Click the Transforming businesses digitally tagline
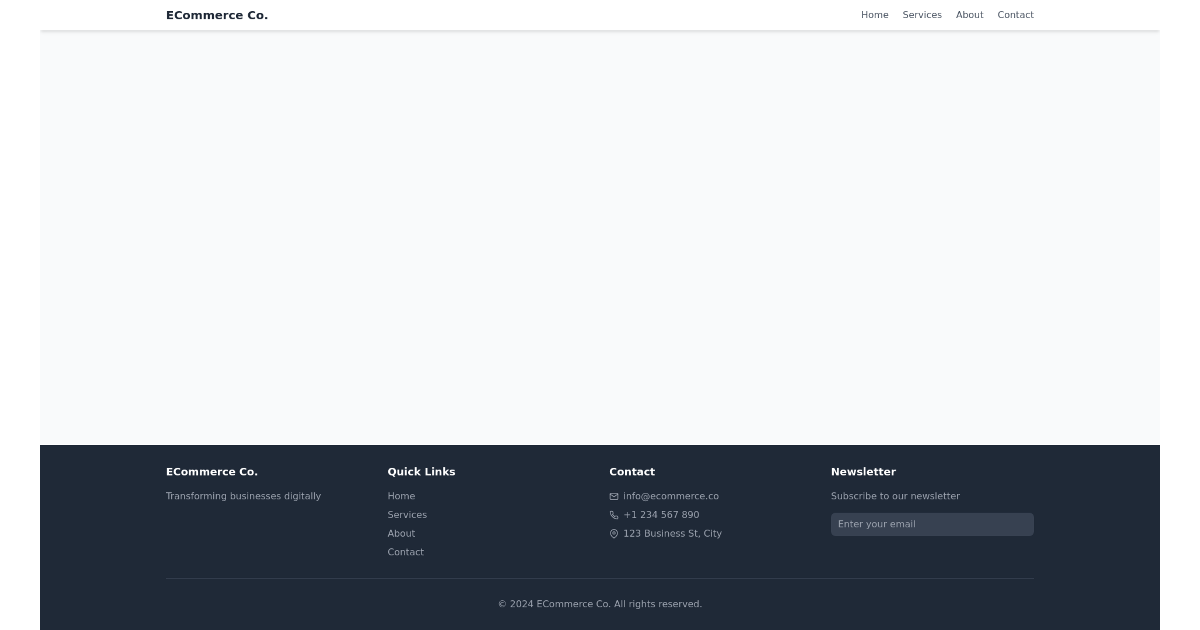Viewport: 1200px width, 630px height. point(243,496)
